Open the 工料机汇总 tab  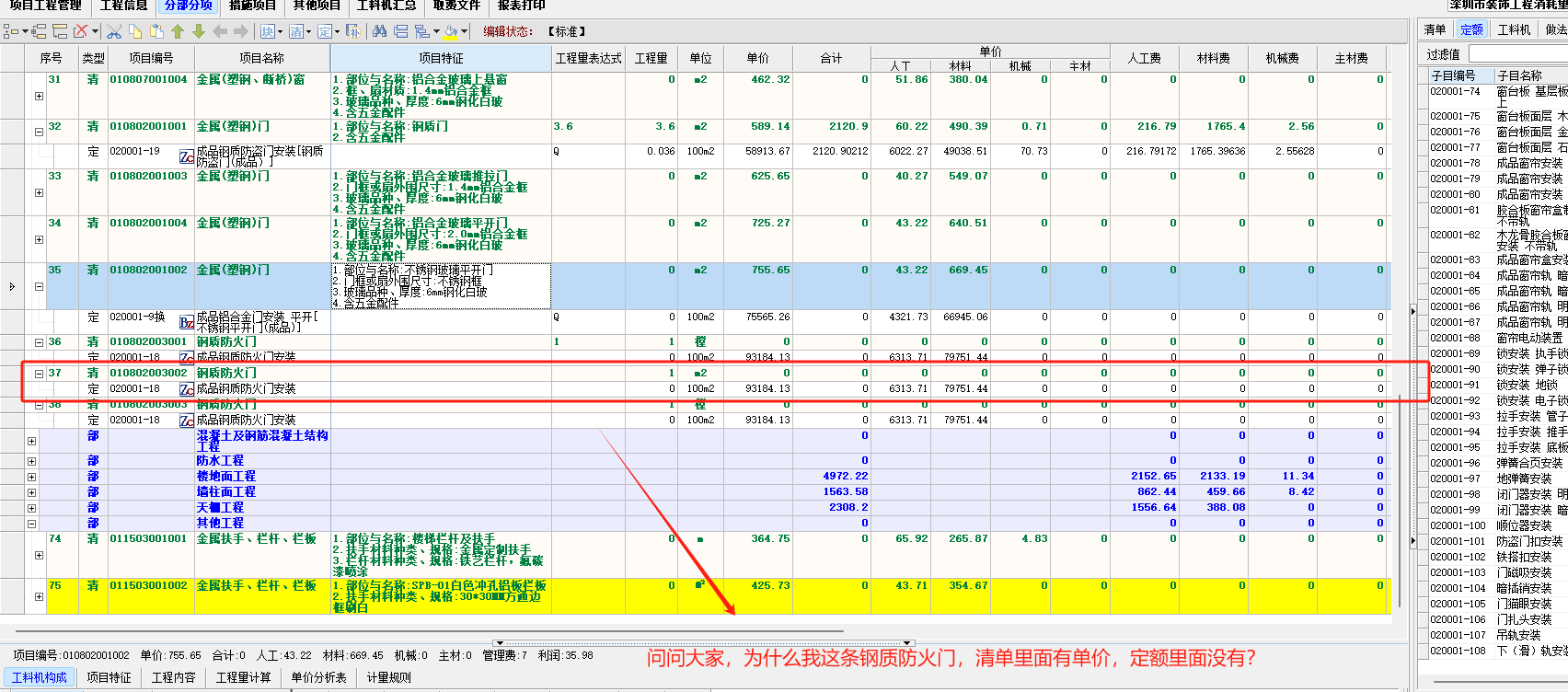[x=386, y=6]
